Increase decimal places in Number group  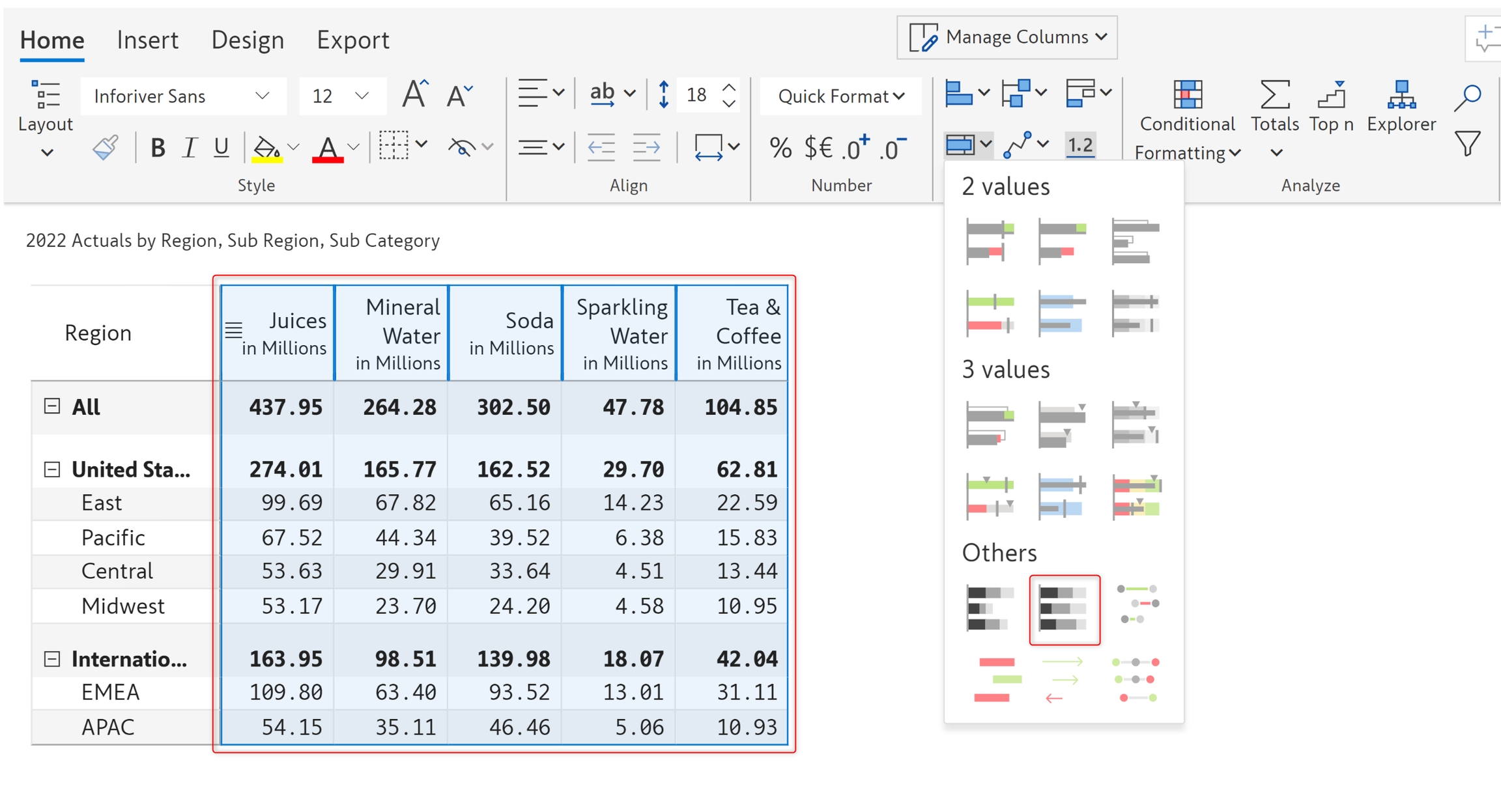[855, 148]
